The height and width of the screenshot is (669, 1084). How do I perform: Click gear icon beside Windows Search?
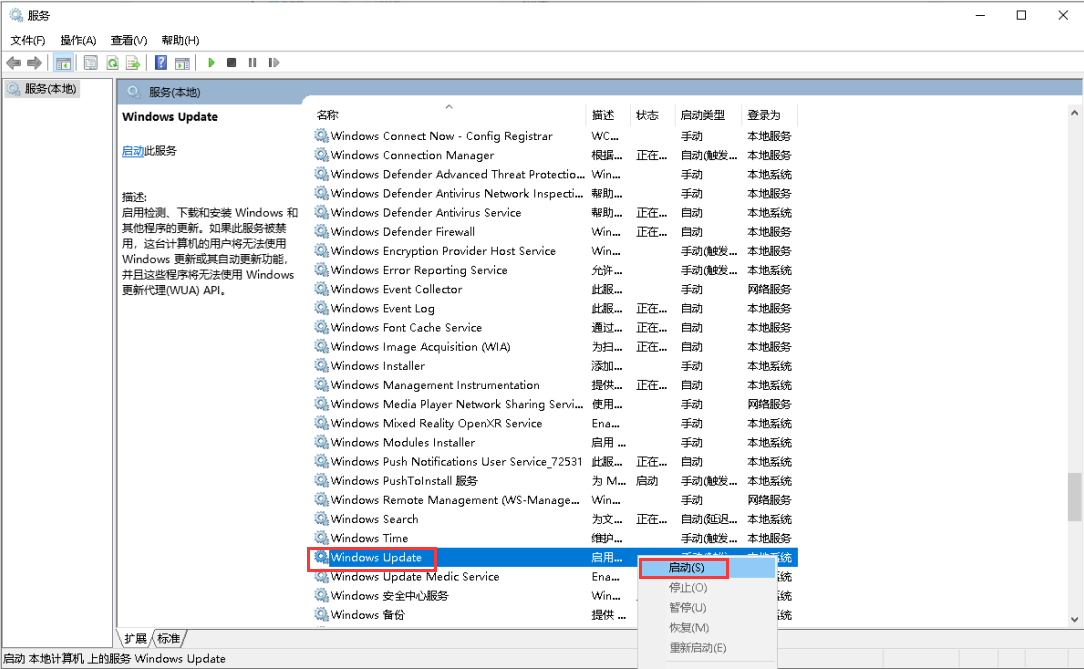click(x=321, y=518)
